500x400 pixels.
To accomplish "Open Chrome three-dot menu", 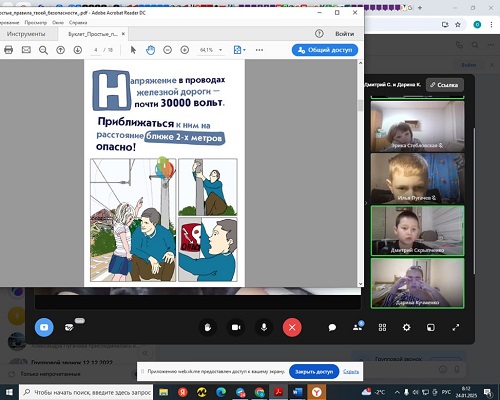I will coord(491,25).
